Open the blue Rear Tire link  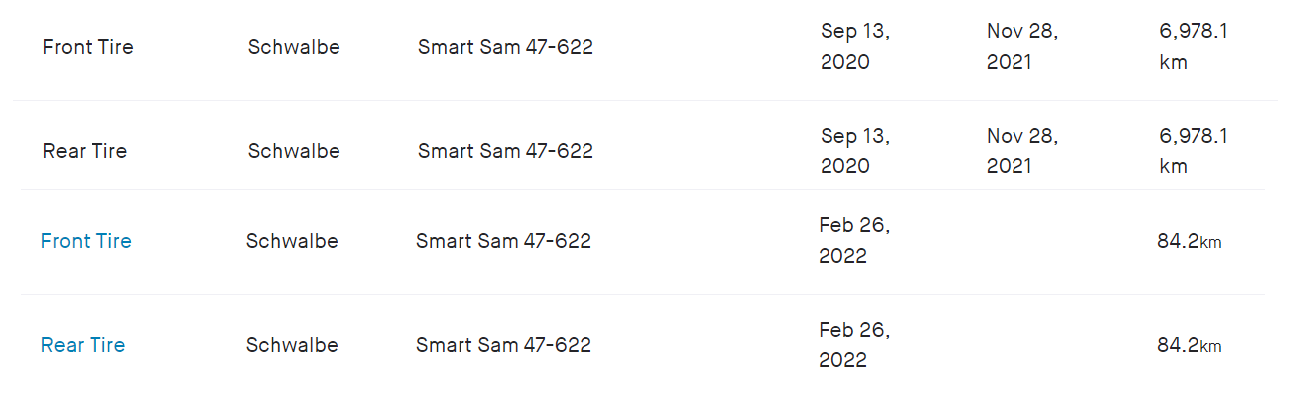click(x=83, y=345)
